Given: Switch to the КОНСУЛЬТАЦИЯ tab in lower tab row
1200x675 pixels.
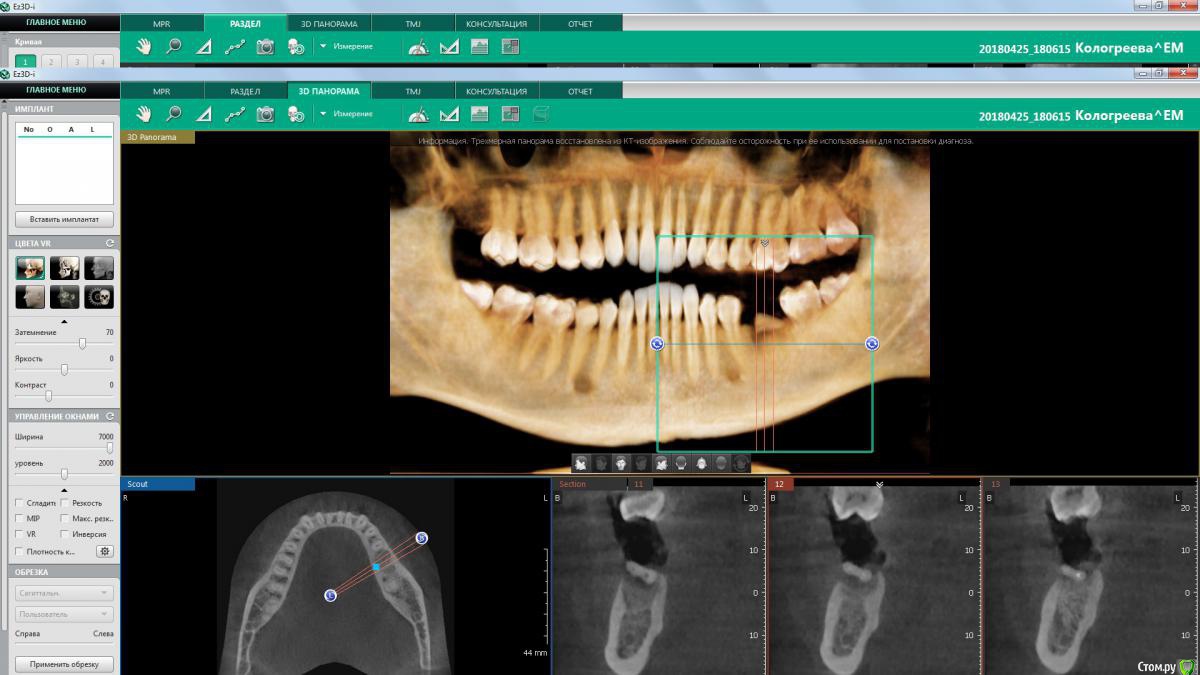Looking at the screenshot, I should [496, 91].
